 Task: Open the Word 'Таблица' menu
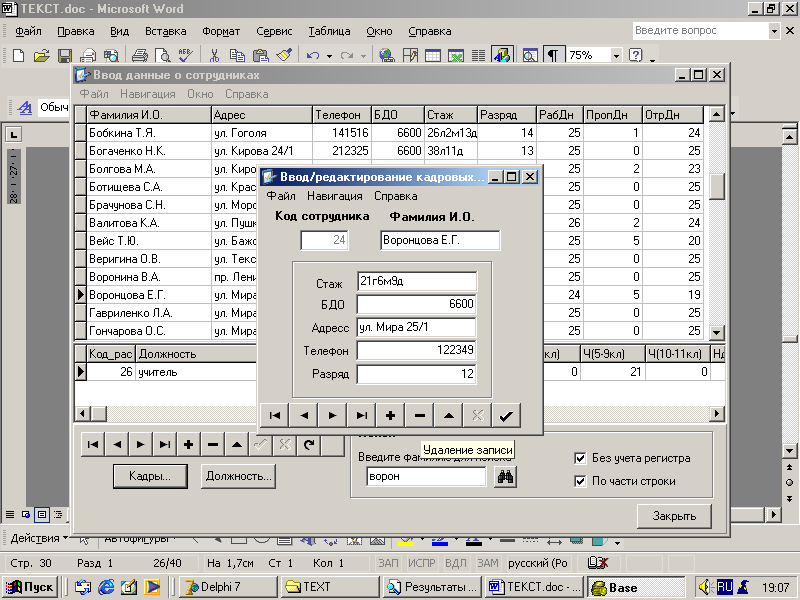[x=329, y=31]
